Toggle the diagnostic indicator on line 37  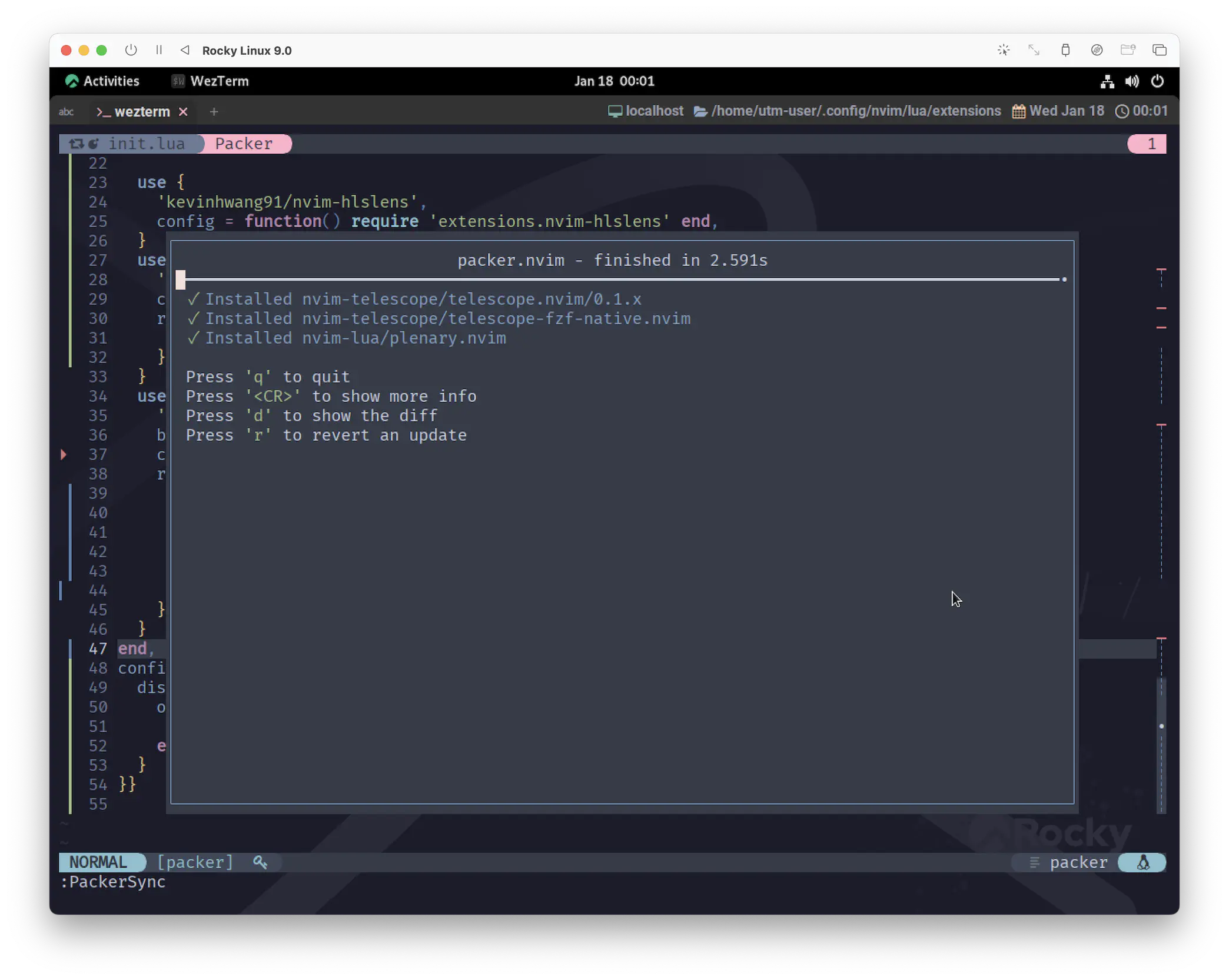click(63, 454)
